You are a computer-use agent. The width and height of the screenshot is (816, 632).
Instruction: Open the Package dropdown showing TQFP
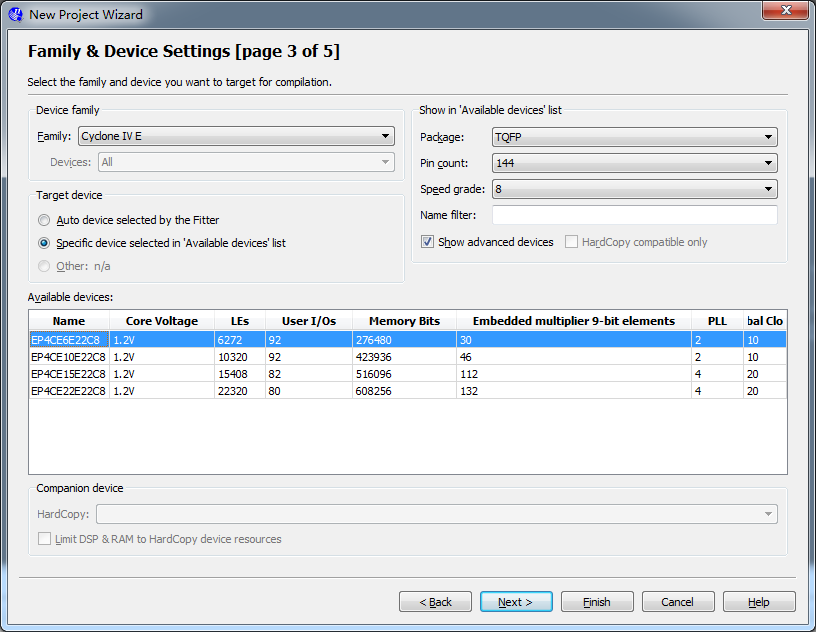coord(634,137)
